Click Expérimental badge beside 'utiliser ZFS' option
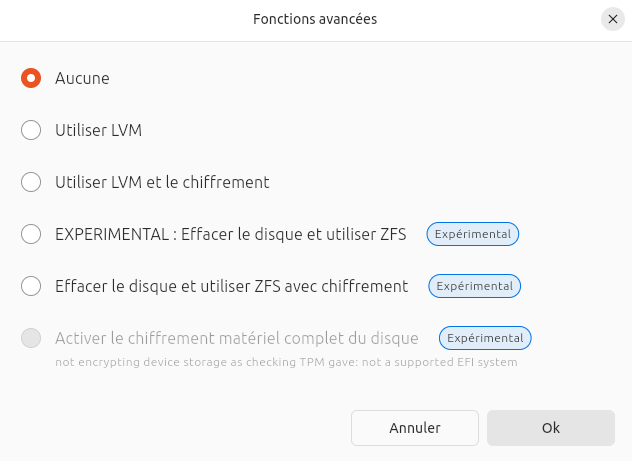The width and height of the screenshot is (632, 461). [473, 234]
